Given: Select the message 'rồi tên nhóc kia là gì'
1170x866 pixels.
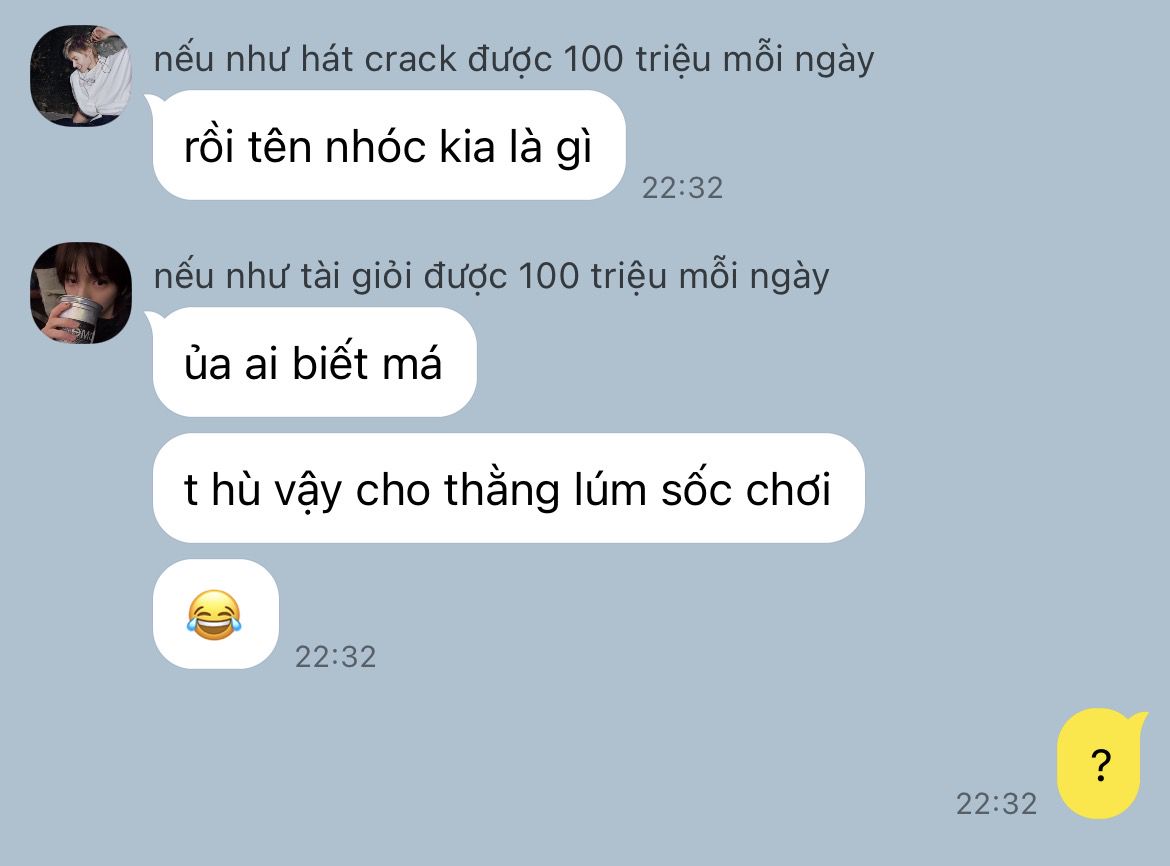Looking at the screenshot, I should 389,145.
